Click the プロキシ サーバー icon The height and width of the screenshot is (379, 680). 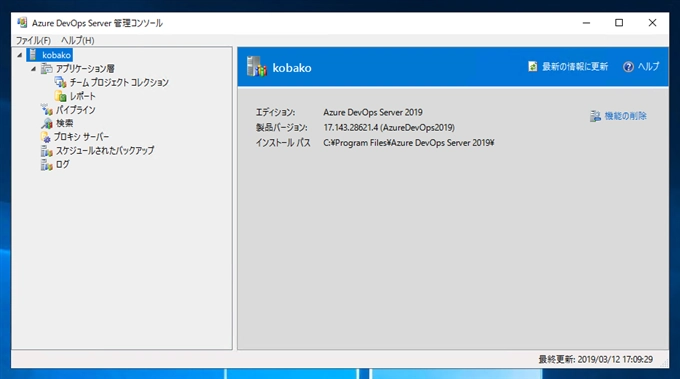tap(46, 137)
